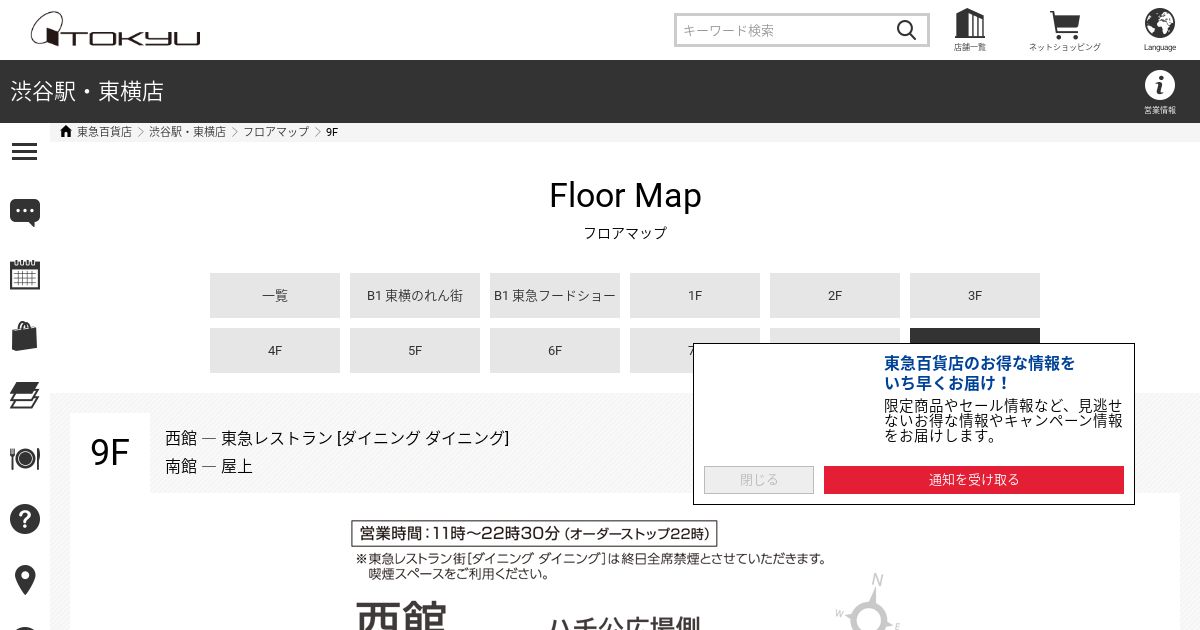Screen dimensions: 1200x630
Task: Go to 東急百貨店 breadcrumb link
Action: coord(104,132)
